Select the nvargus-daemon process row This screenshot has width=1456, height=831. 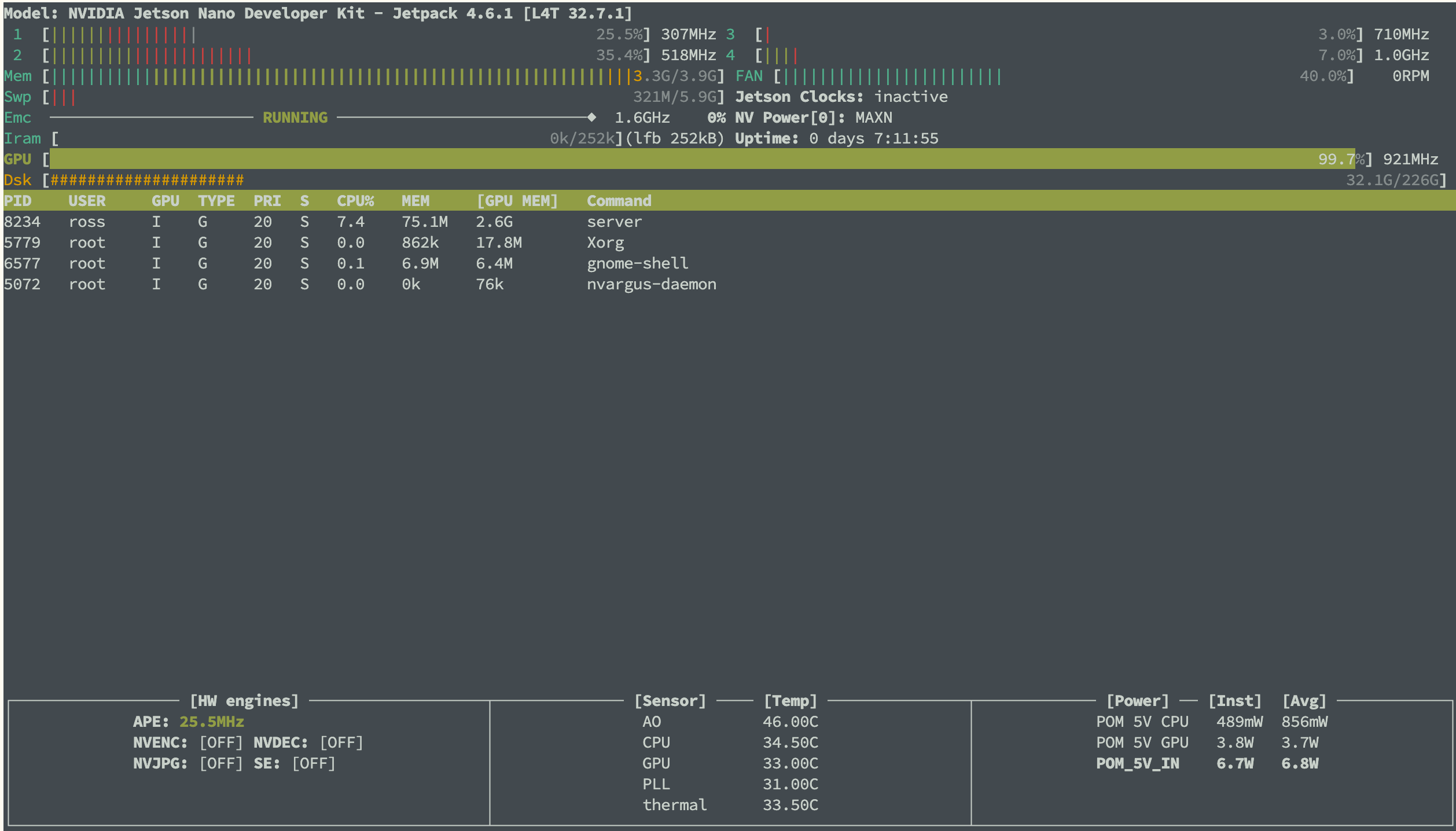tap(729, 284)
